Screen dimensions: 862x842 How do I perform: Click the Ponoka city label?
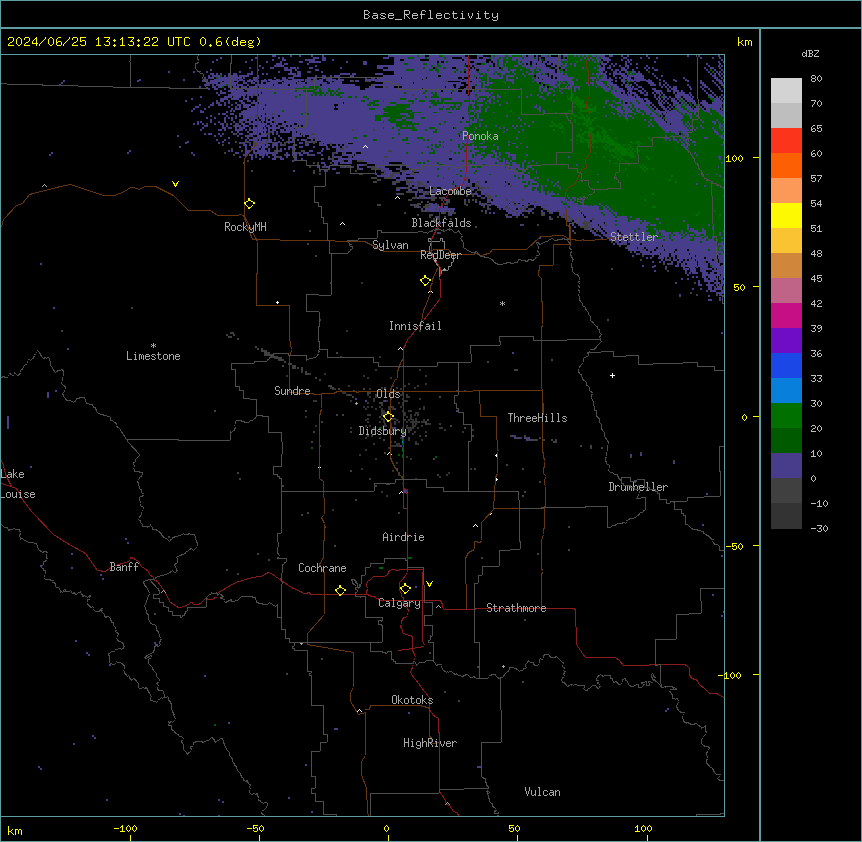(480, 136)
